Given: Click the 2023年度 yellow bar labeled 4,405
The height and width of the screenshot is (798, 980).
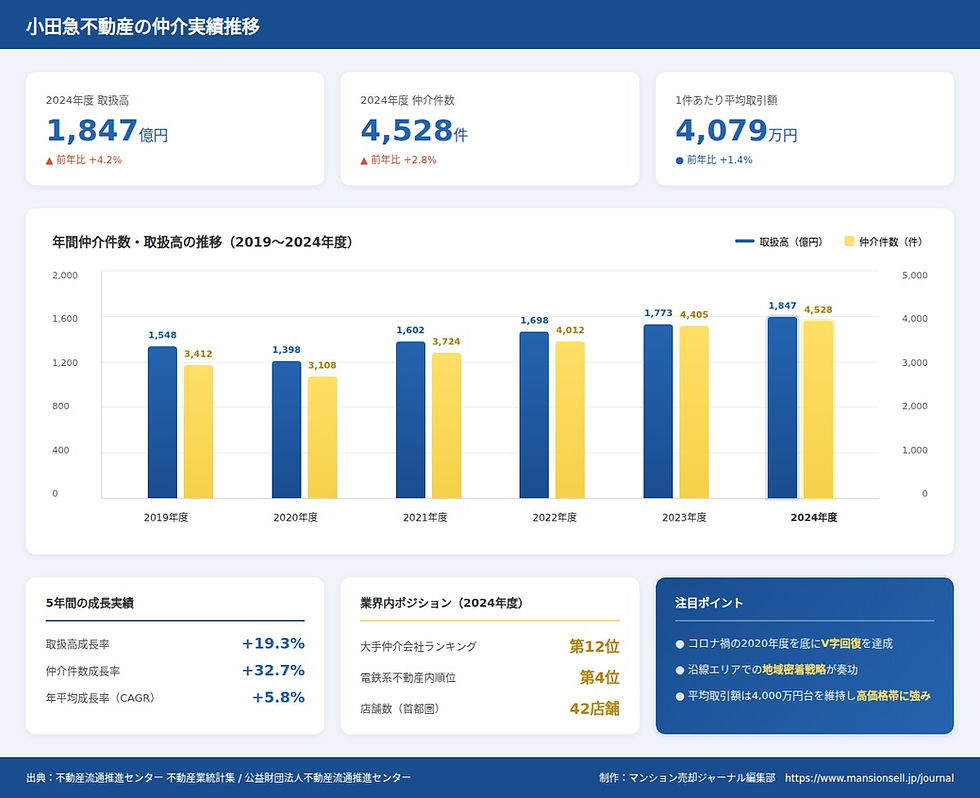Looking at the screenshot, I should point(694,412).
